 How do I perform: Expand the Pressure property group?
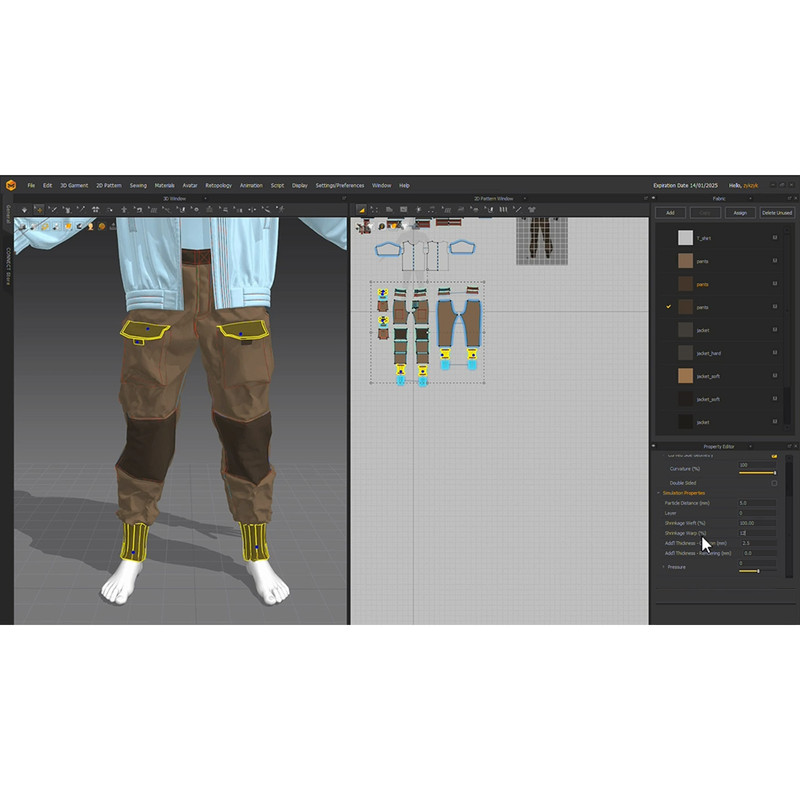click(x=663, y=567)
